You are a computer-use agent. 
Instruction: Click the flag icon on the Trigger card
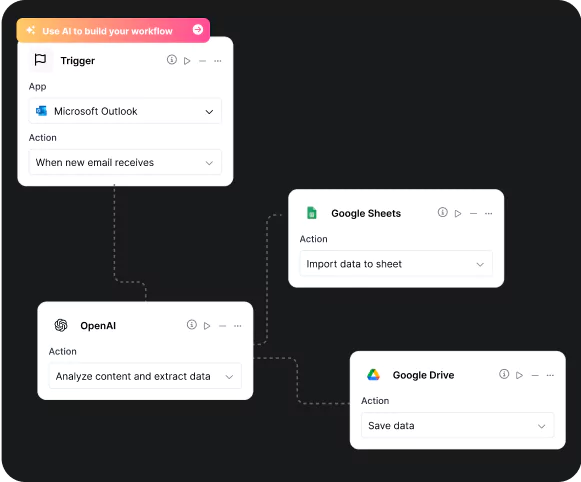pyautogui.click(x=40, y=60)
